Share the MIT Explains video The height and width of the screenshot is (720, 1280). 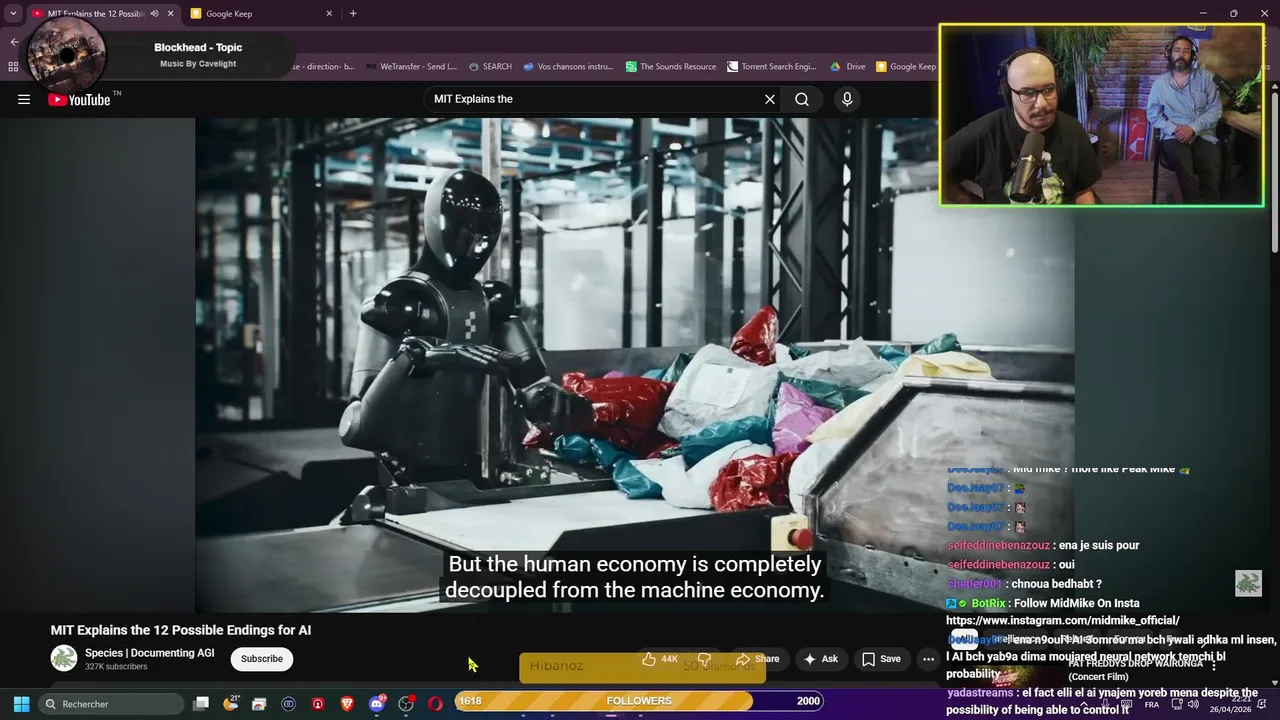[757, 659]
